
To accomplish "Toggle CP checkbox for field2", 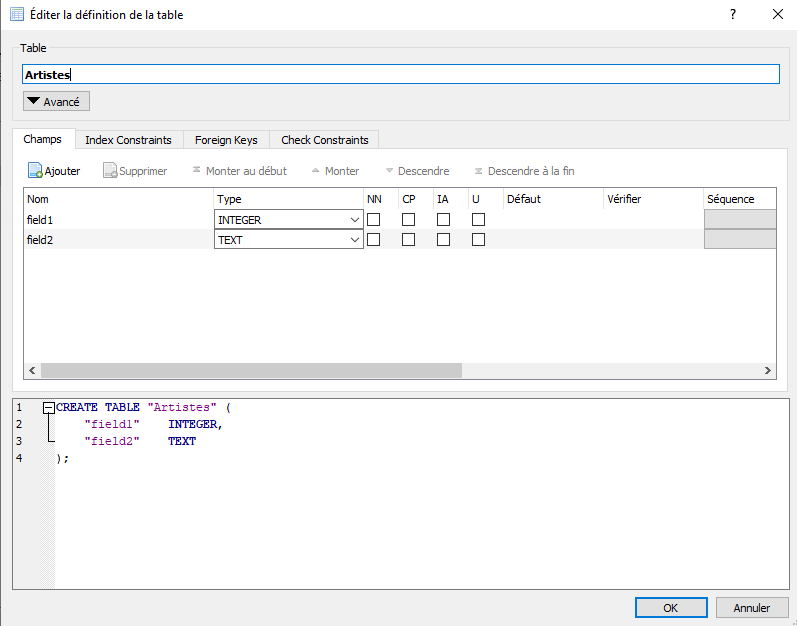I will pos(408,239).
